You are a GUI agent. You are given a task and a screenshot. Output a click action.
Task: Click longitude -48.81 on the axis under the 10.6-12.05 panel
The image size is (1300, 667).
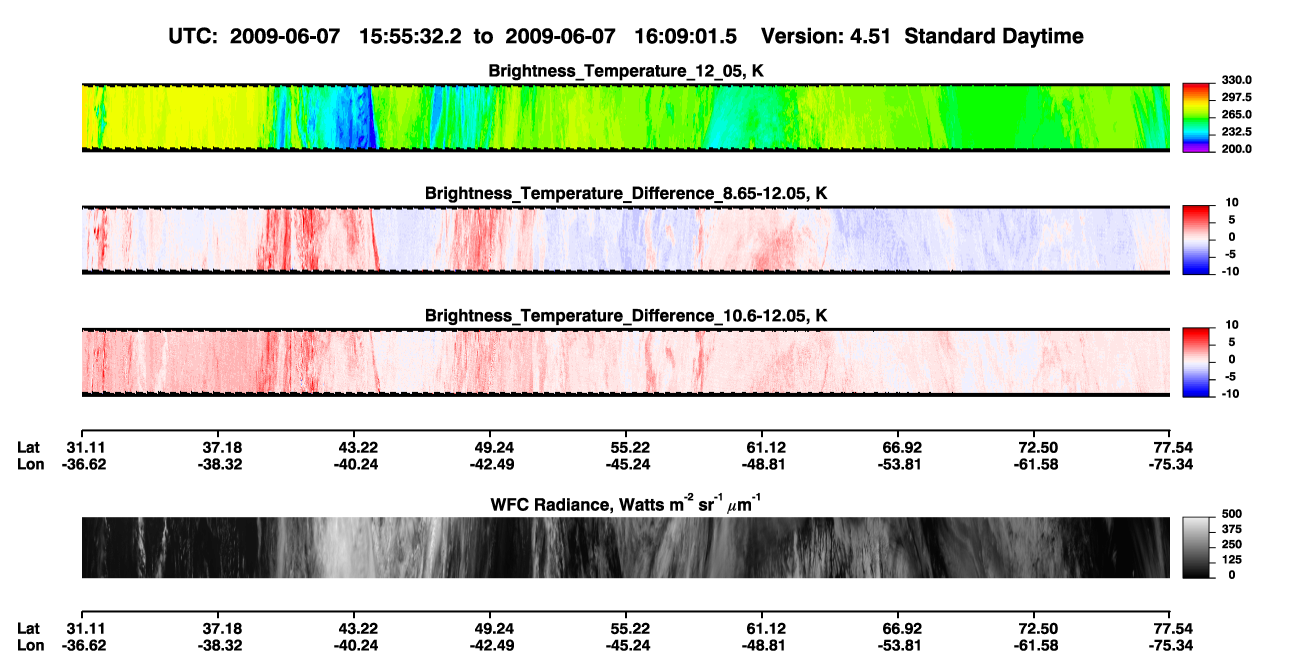click(x=764, y=464)
